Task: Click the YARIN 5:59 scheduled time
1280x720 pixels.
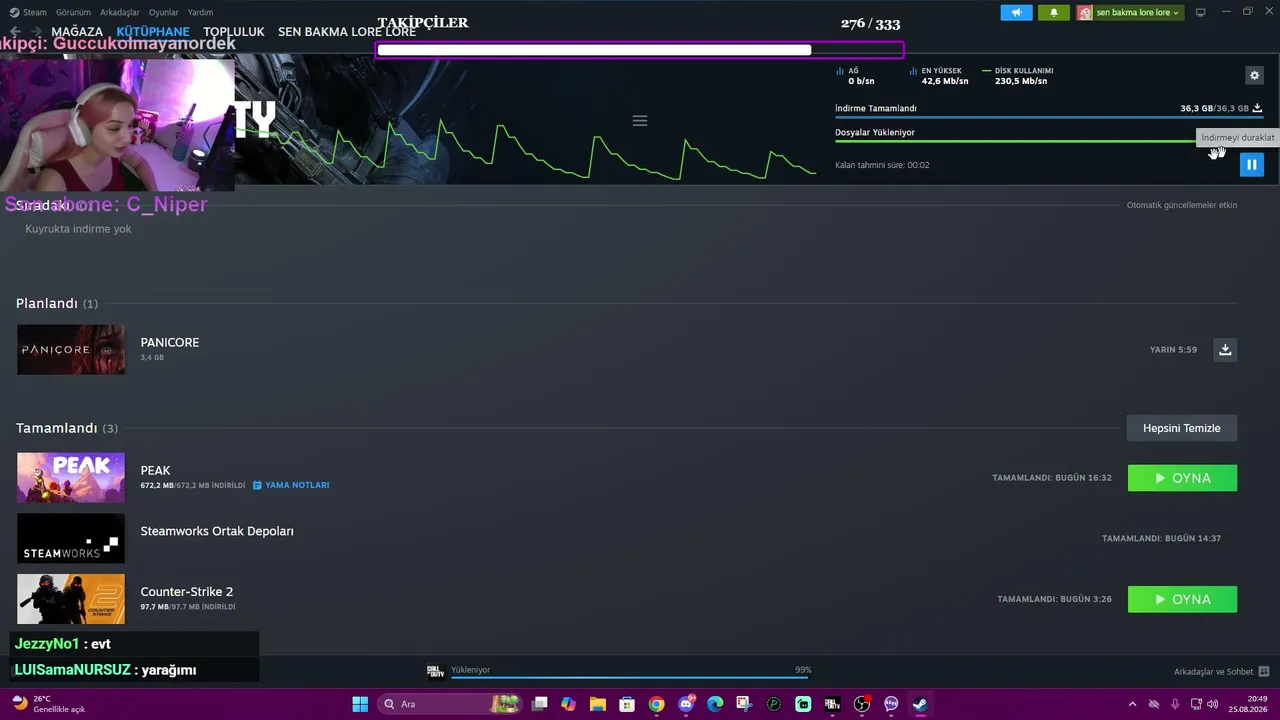Action: click(x=1173, y=350)
